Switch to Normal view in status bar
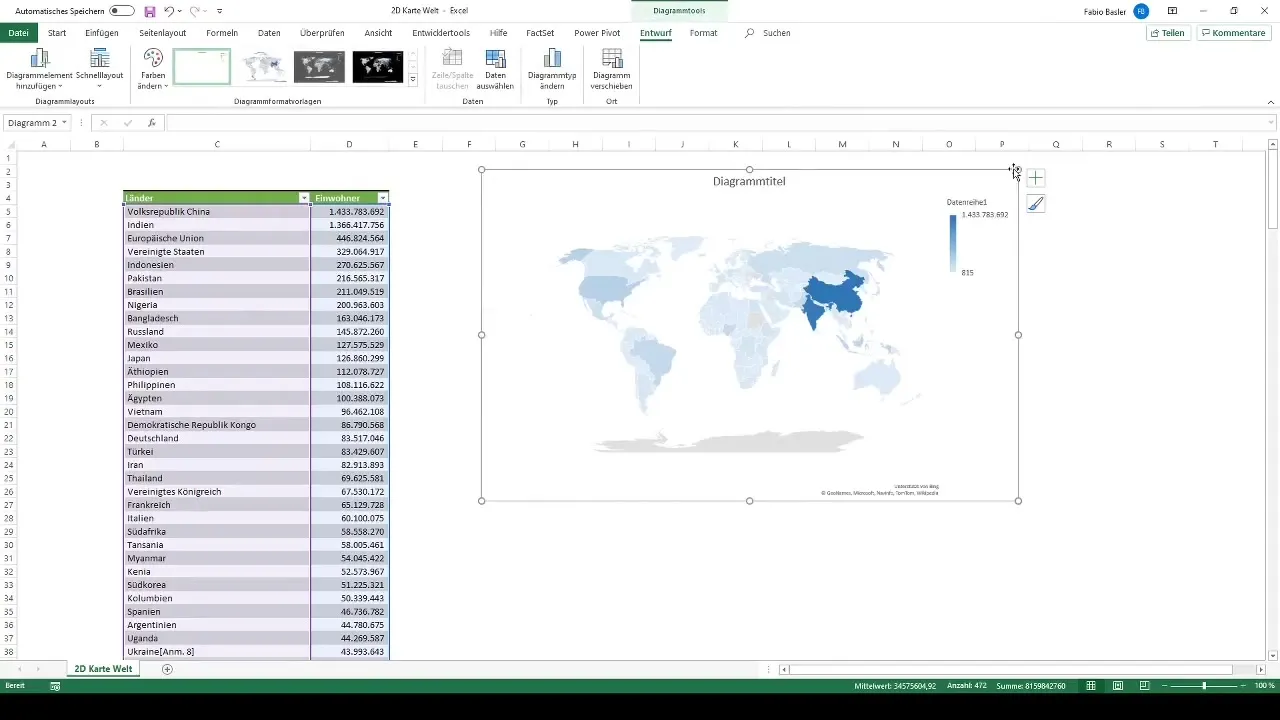The height and width of the screenshot is (720, 1280). pyautogui.click(x=1091, y=686)
